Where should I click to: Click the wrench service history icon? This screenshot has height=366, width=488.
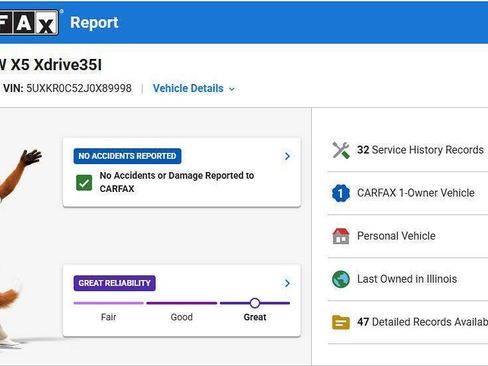point(341,150)
